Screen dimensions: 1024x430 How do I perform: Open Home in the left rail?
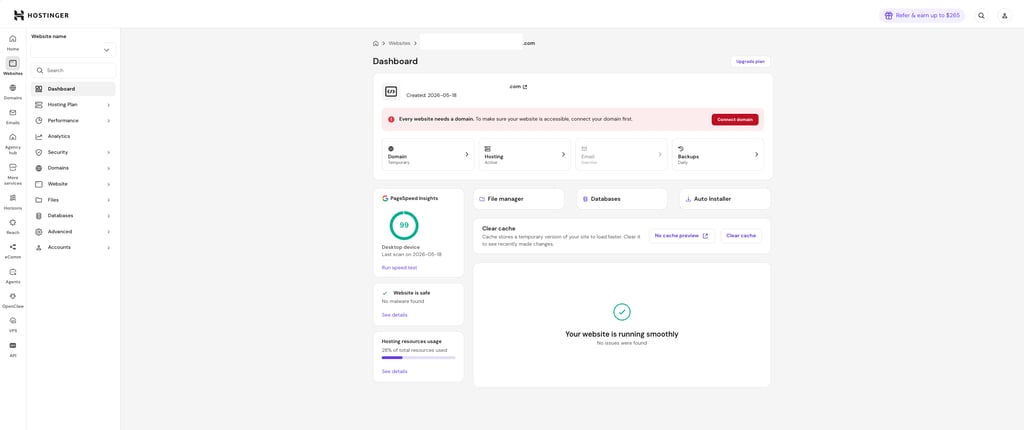coord(13,42)
